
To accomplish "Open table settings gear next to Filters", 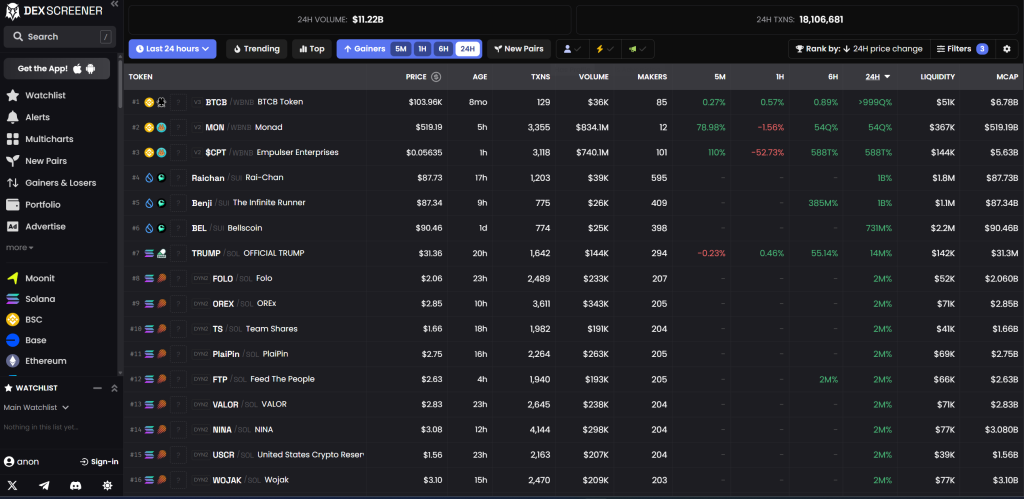I will tap(1007, 48).
